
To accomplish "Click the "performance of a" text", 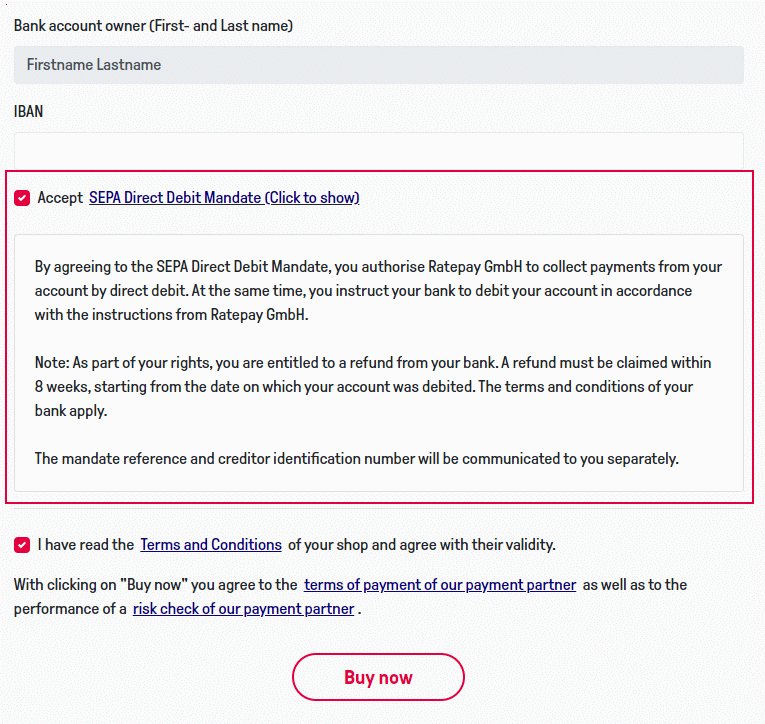I will 70,608.
